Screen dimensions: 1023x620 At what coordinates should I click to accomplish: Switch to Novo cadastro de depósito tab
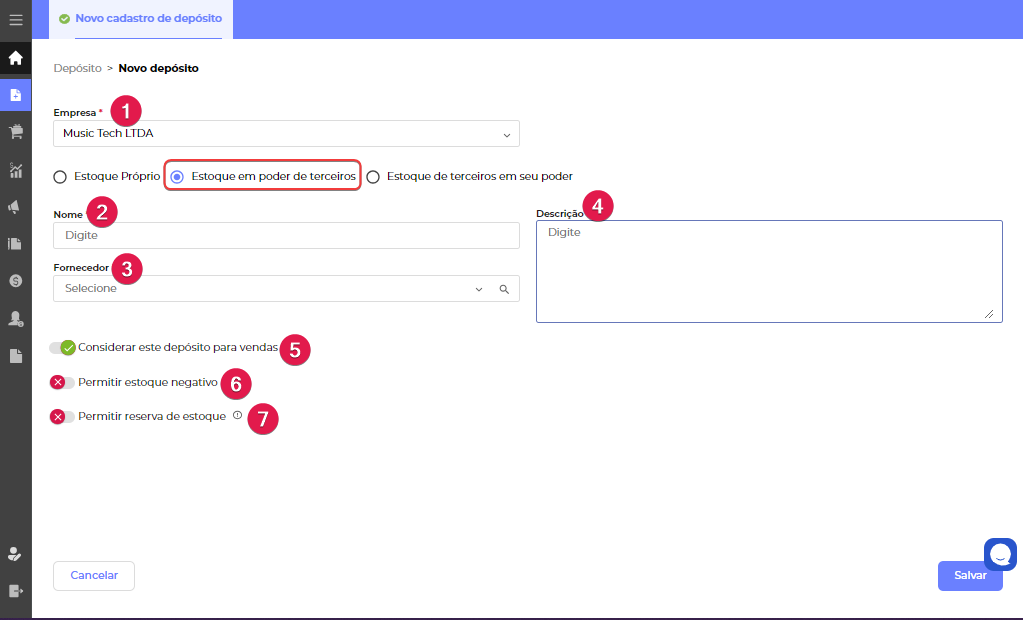[140, 19]
